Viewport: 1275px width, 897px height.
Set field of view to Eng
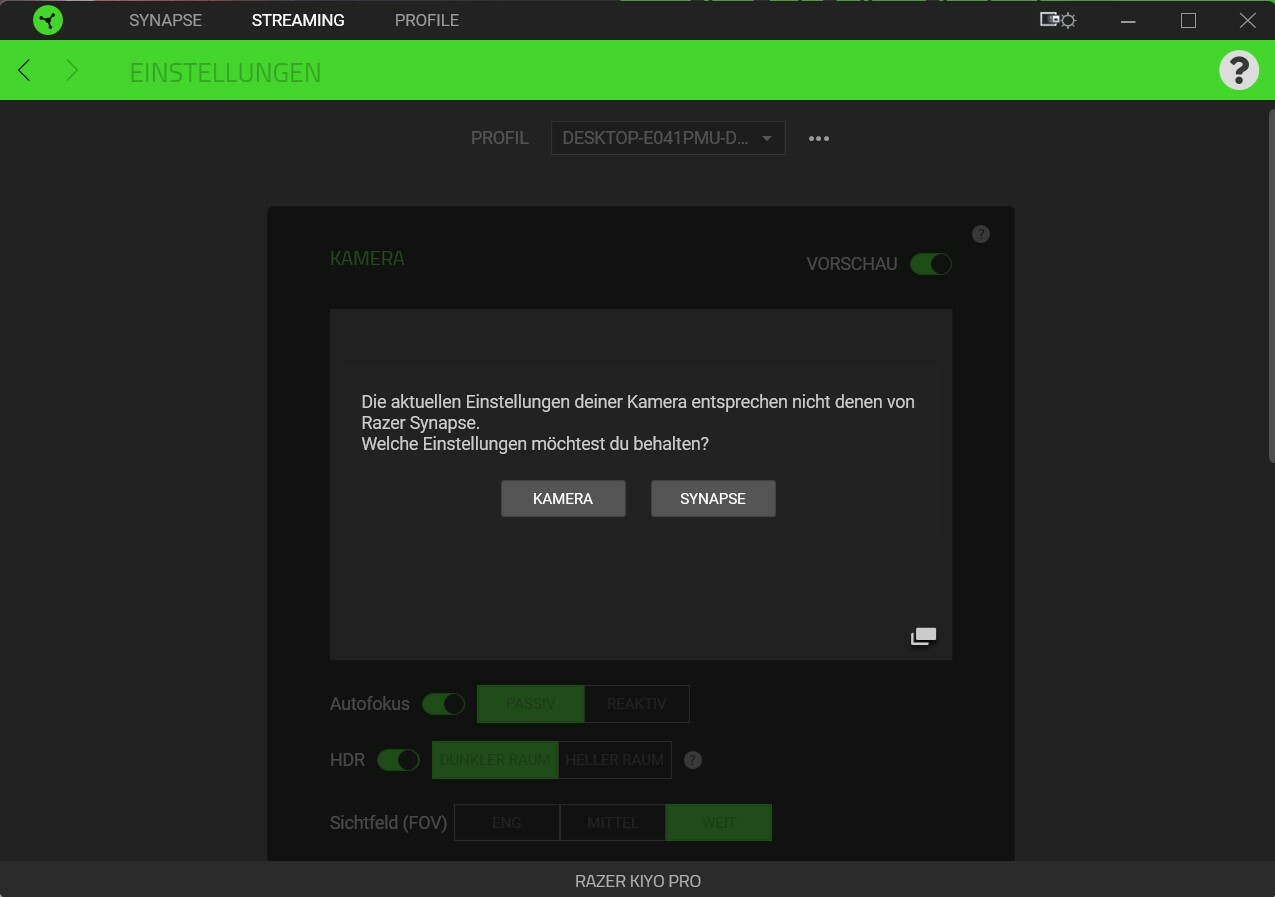click(x=507, y=823)
